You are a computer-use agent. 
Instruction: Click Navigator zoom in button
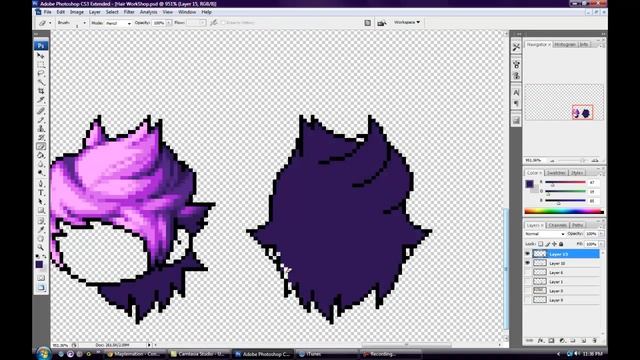[x=595, y=160]
